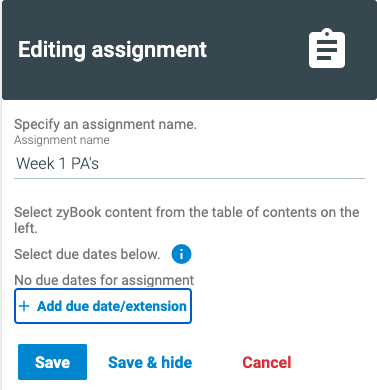Click the word 'left.' in the instructions
Viewport: 377px width, 390px height.
click(26, 229)
